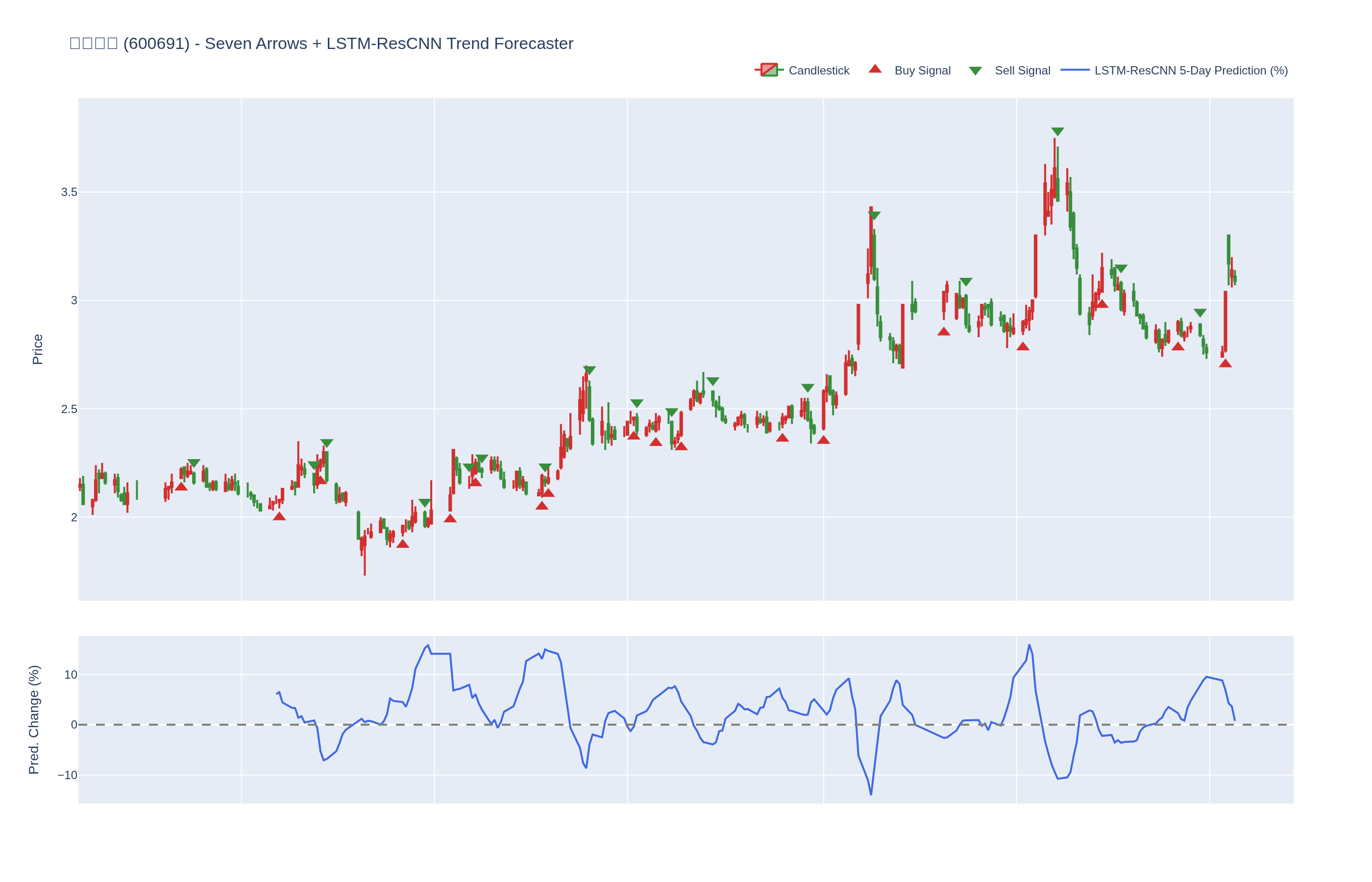Click the 2.5 price axis tick label
Viewport: 1372px width, 882px height.
tap(69, 410)
